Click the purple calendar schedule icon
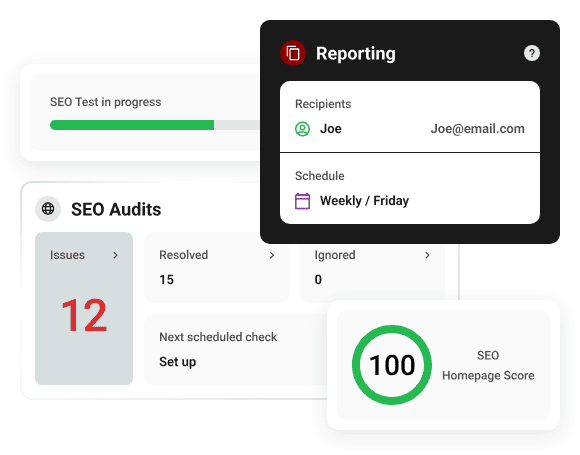The image size is (580, 455). click(302, 201)
